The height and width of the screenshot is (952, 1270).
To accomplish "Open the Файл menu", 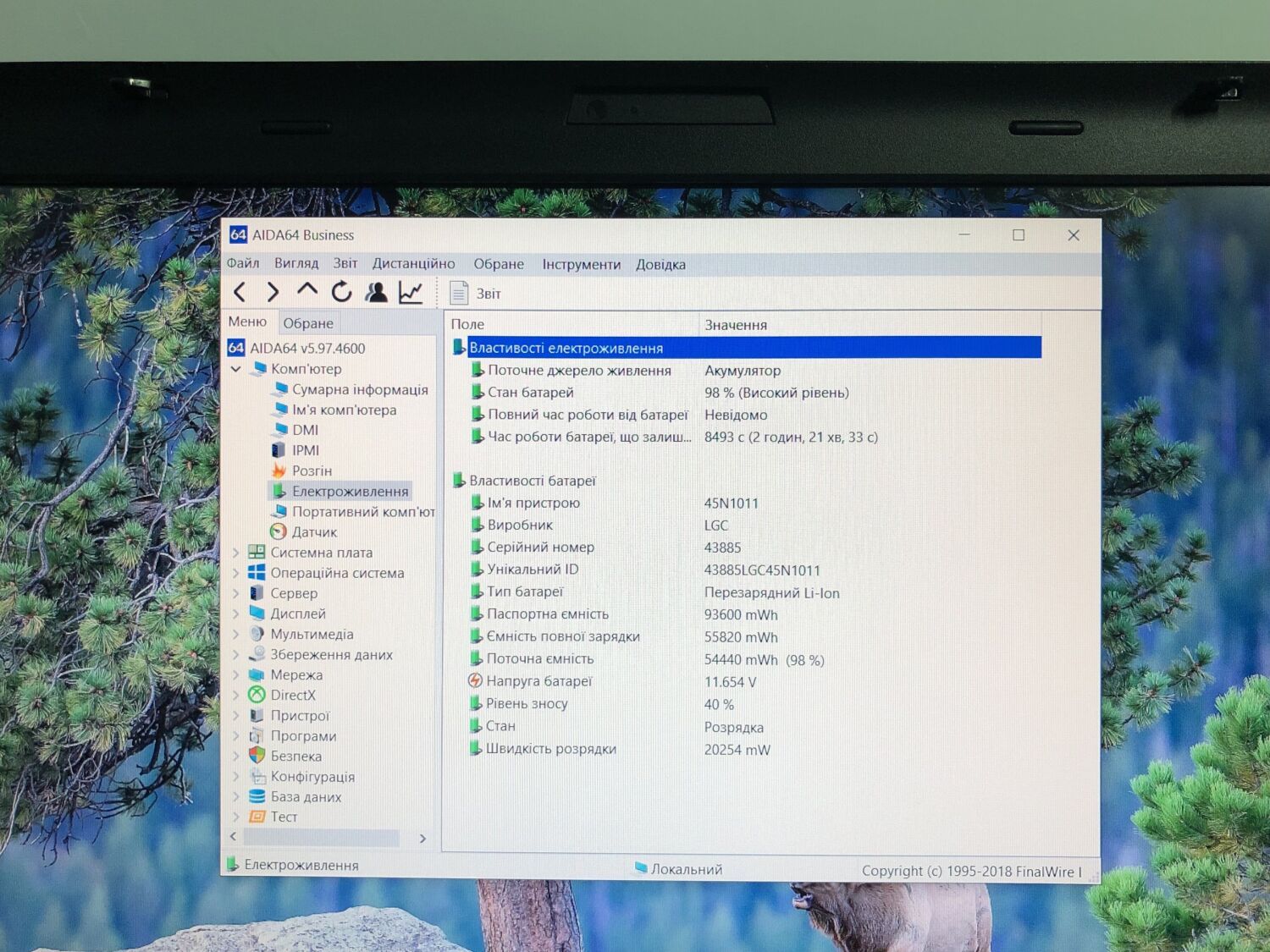I will coord(243,263).
